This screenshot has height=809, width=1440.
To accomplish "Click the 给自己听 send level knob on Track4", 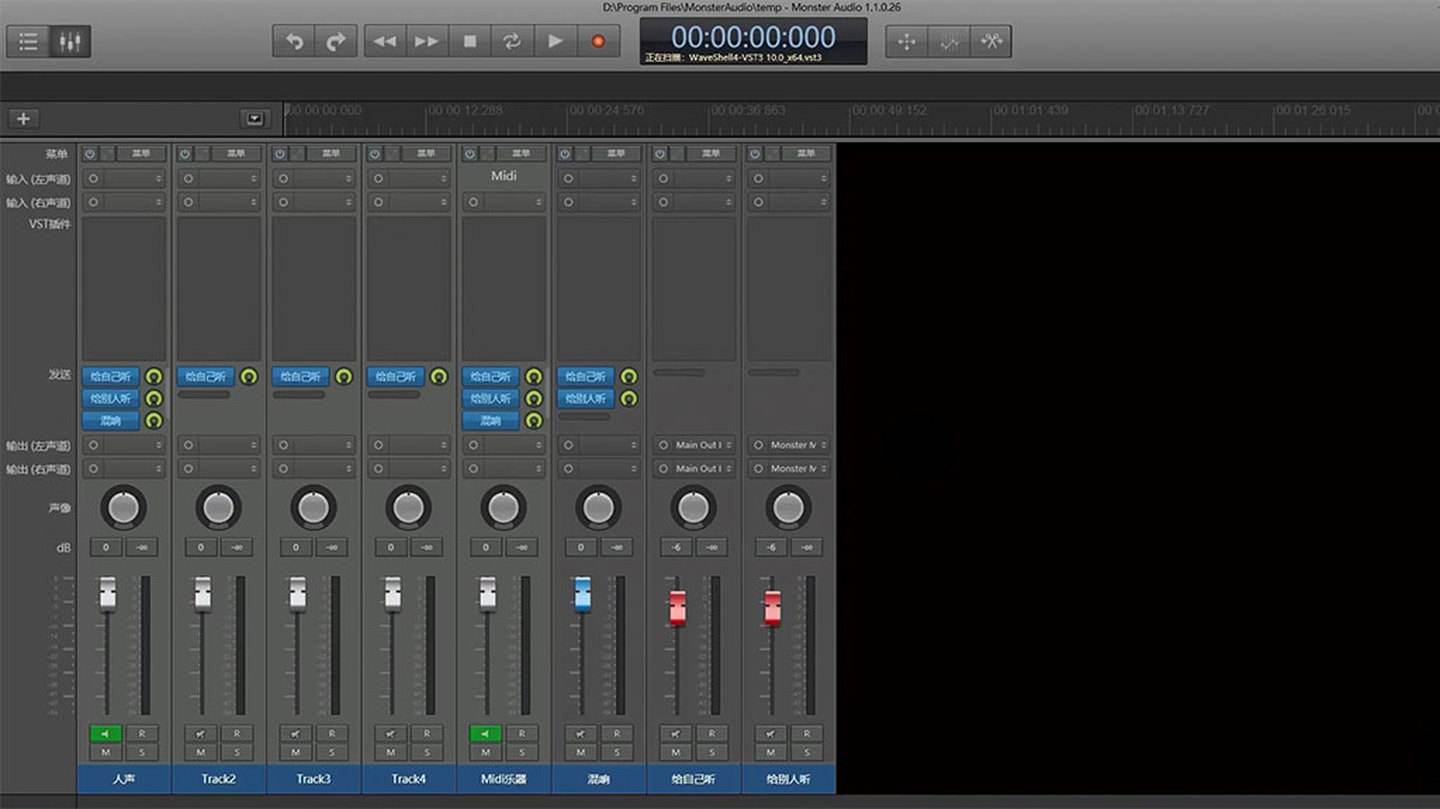I will point(438,377).
